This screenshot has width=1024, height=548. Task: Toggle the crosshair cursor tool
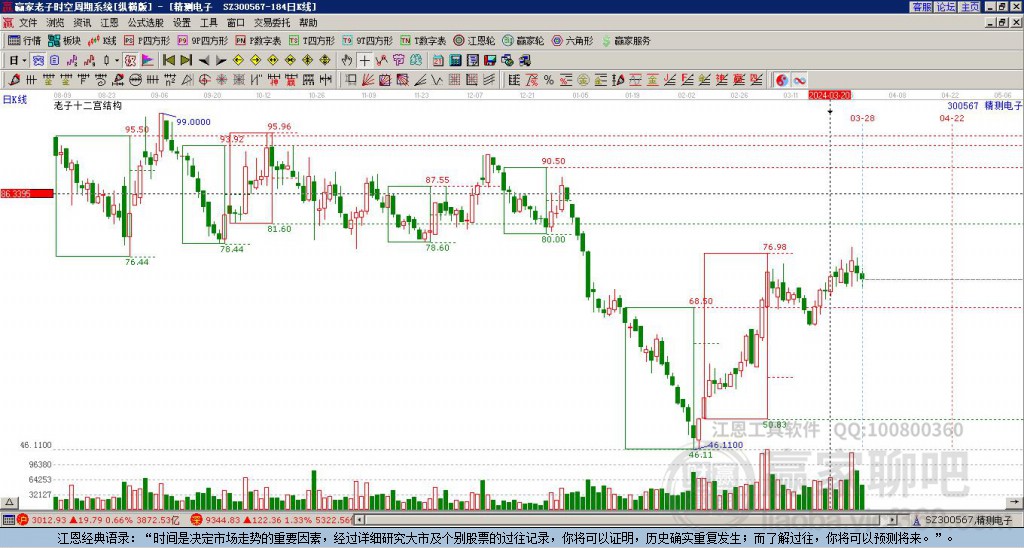[x=364, y=61]
